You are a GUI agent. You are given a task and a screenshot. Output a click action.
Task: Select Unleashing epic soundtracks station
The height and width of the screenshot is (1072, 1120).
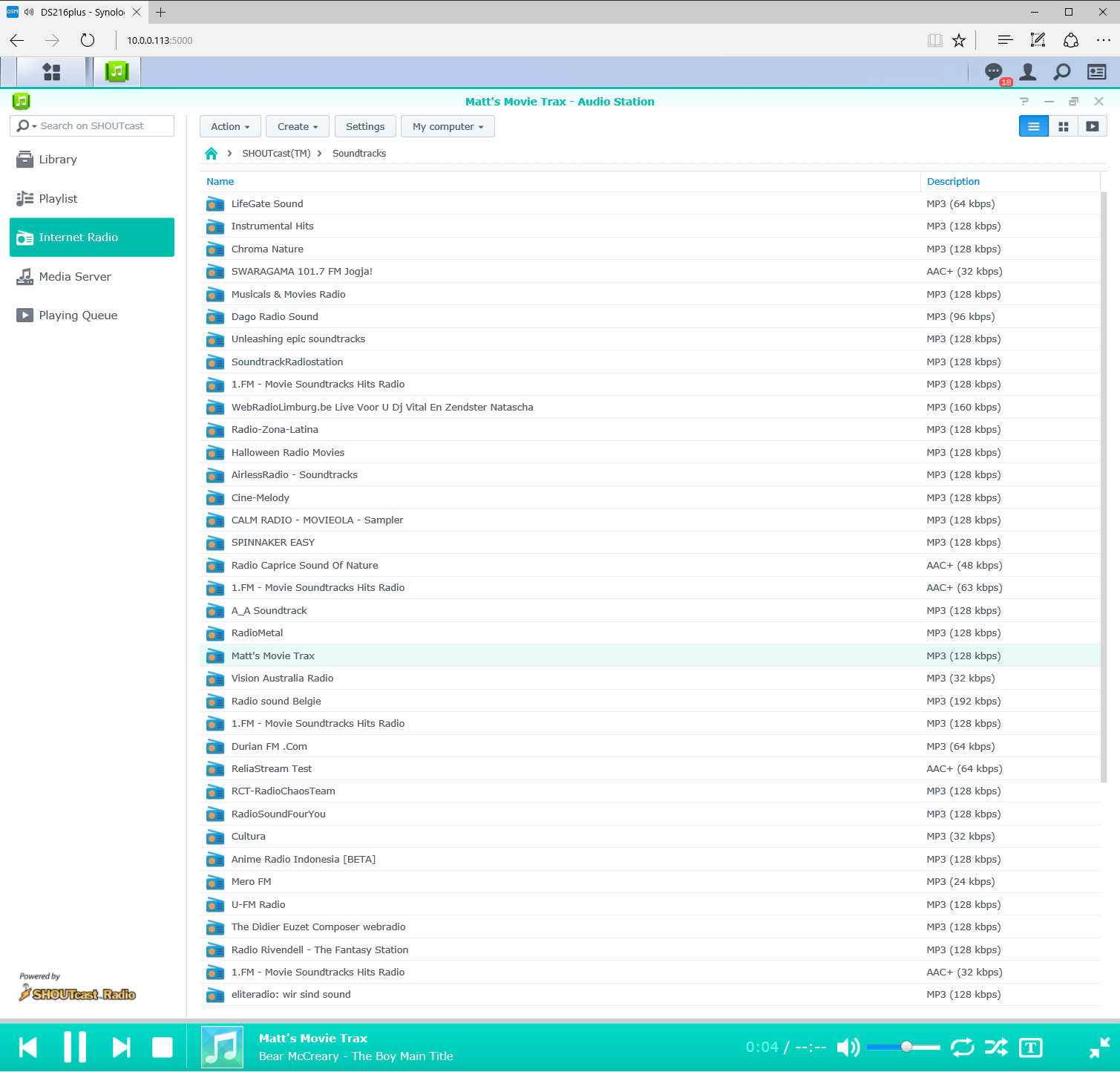[x=649, y=339]
